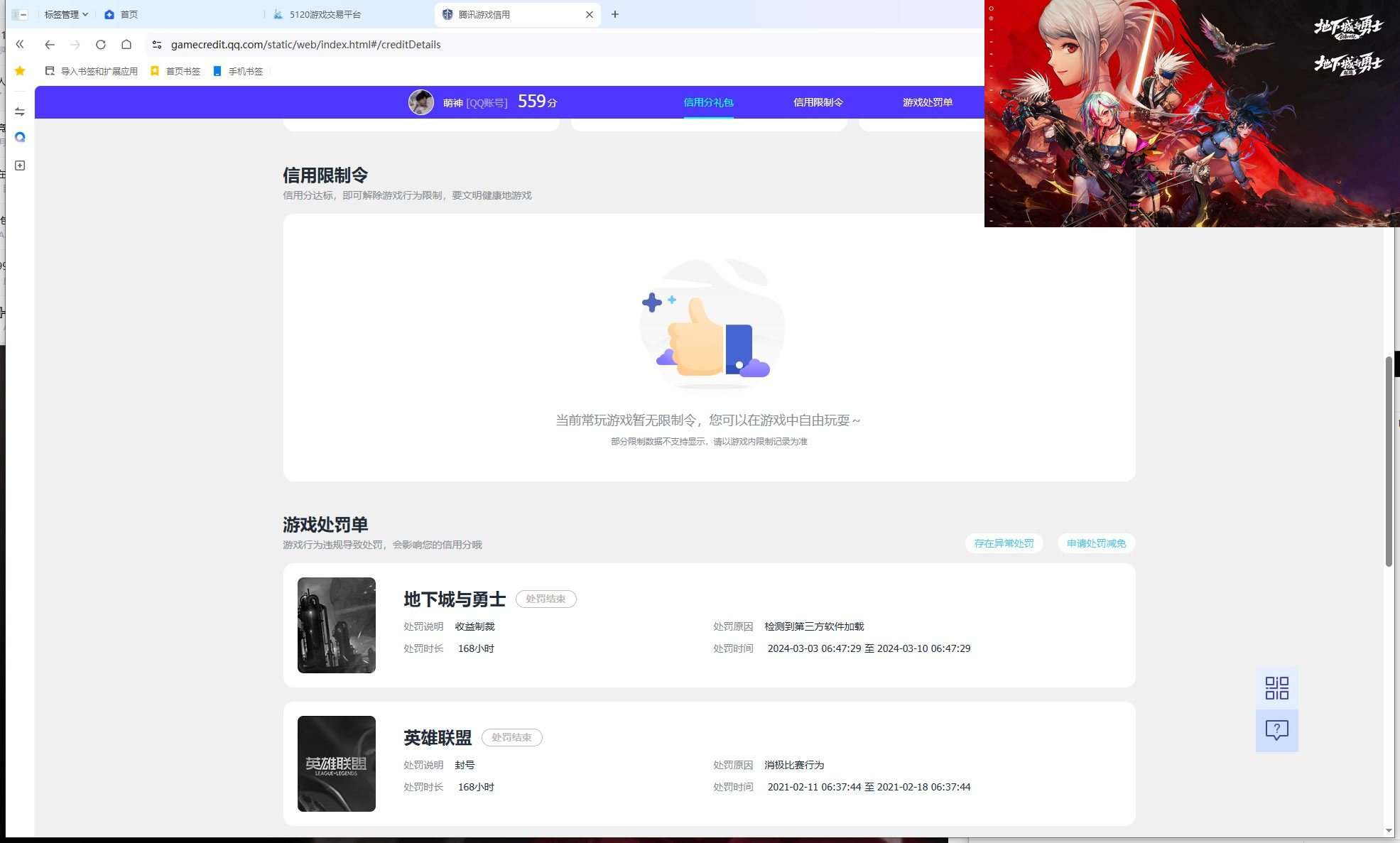Screen dimensions: 1400x843
Task: Open 导入书签和扩展应用 bookmark
Action: coord(91,71)
